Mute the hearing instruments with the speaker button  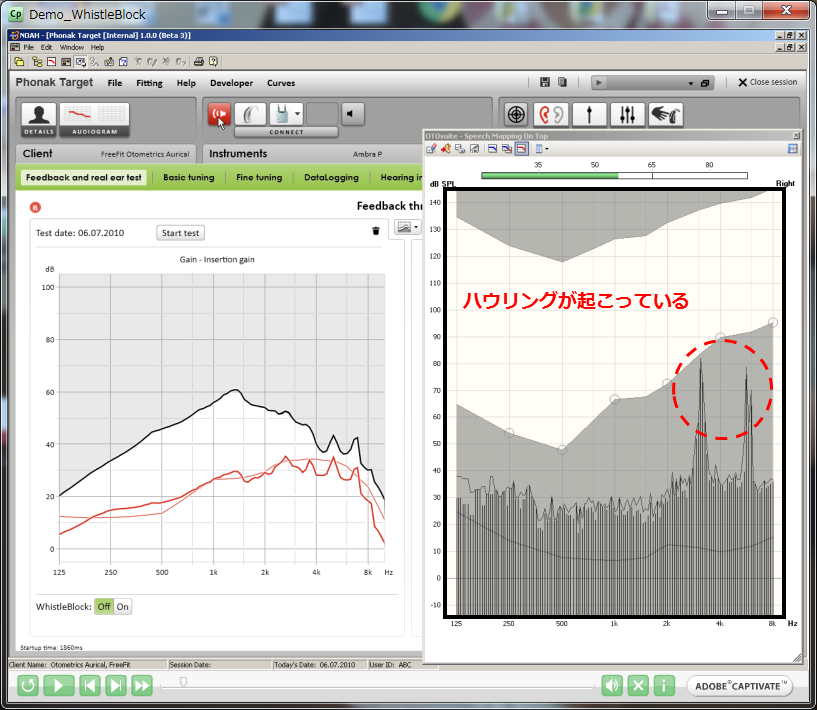click(353, 114)
